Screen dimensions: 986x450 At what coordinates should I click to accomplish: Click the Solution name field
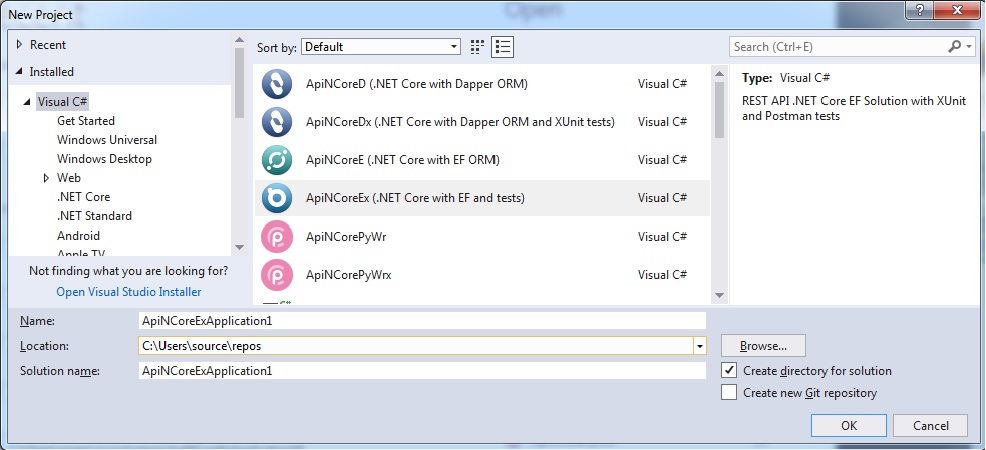tap(423, 371)
